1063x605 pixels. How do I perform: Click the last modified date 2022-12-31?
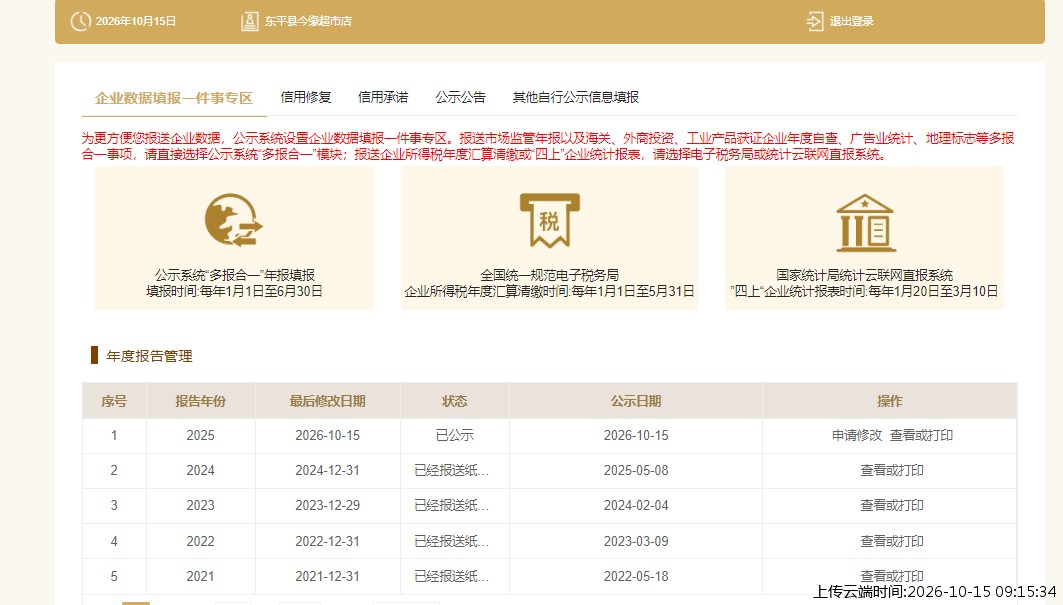tap(327, 541)
